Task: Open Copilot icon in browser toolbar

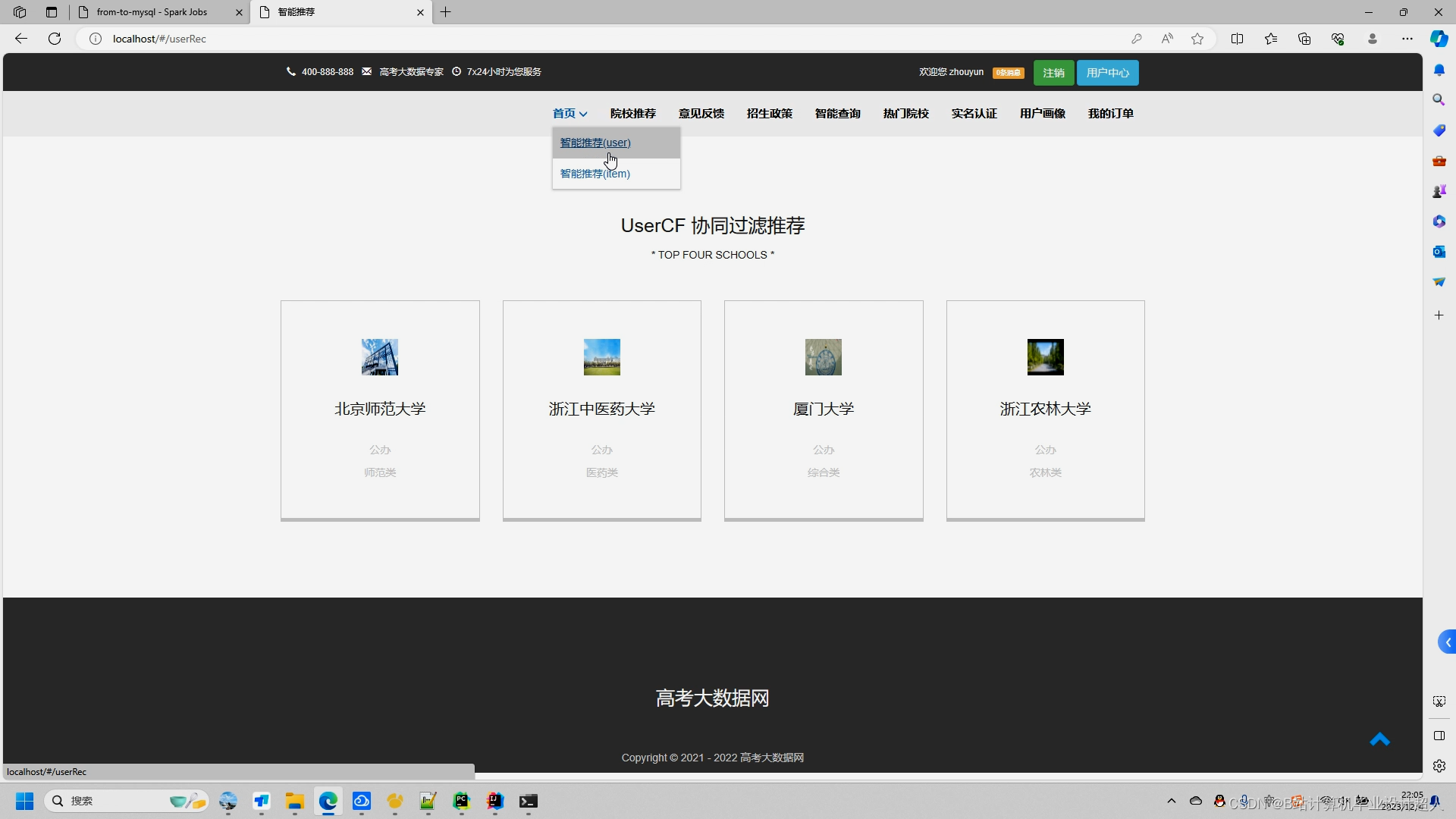Action: click(1439, 39)
